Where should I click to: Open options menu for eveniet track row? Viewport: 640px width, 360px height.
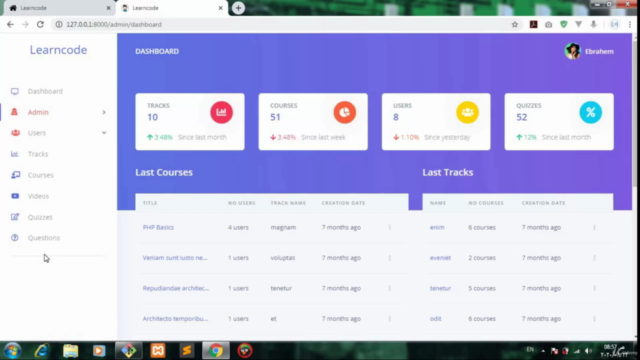tap(594, 258)
